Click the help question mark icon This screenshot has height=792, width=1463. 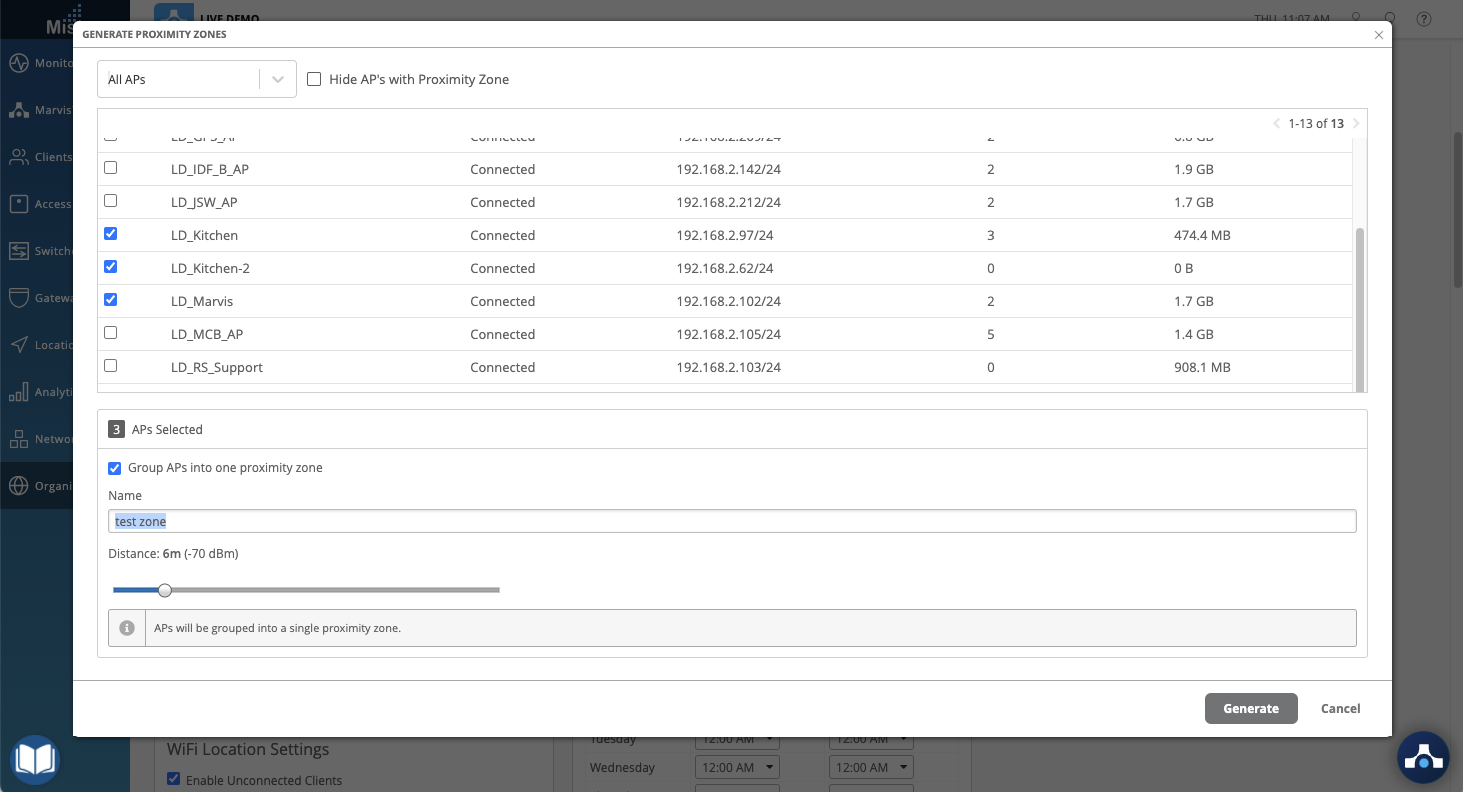click(x=1425, y=18)
